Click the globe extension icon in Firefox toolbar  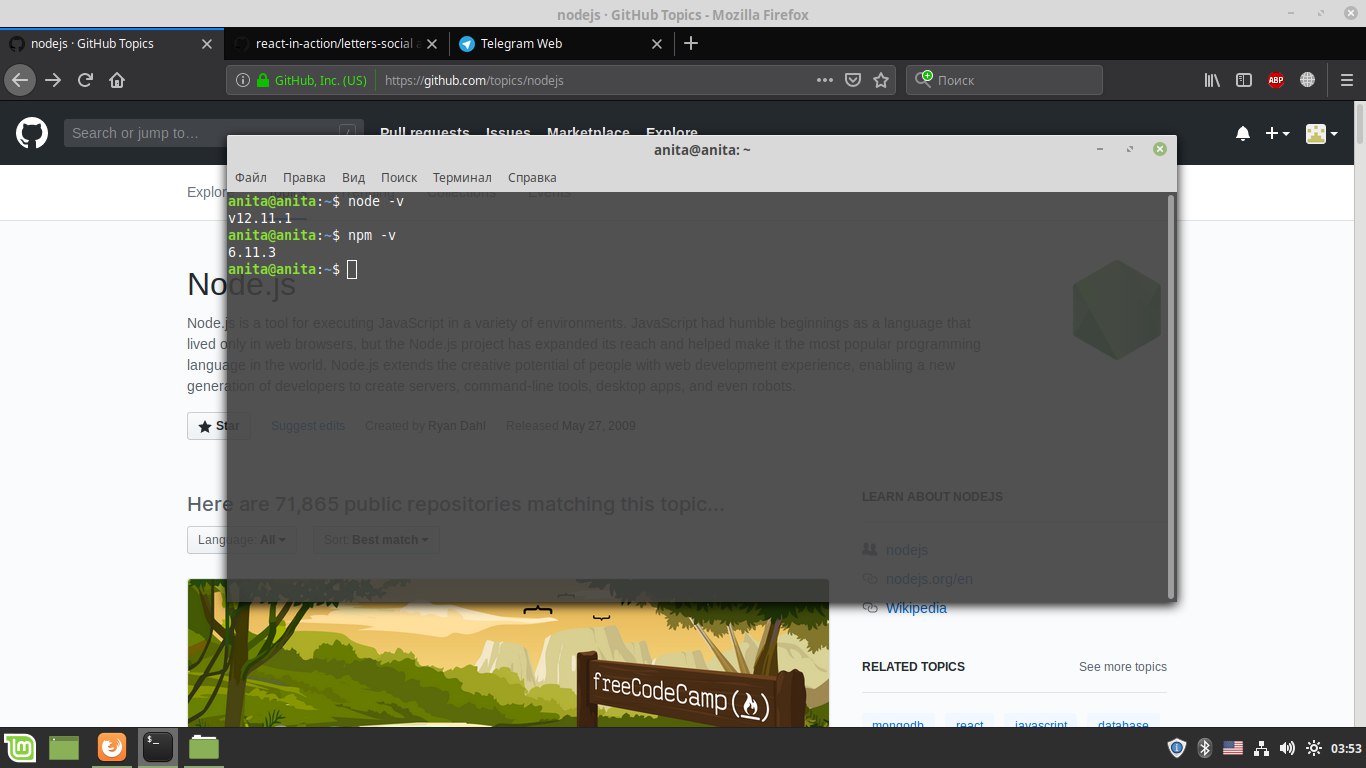click(1307, 80)
